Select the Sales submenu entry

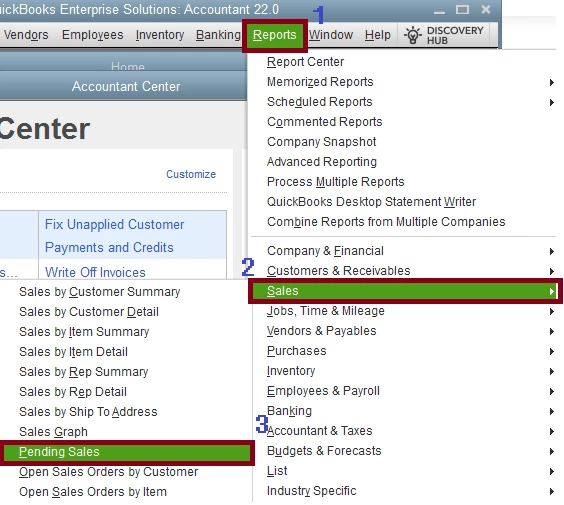click(x=405, y=291)
